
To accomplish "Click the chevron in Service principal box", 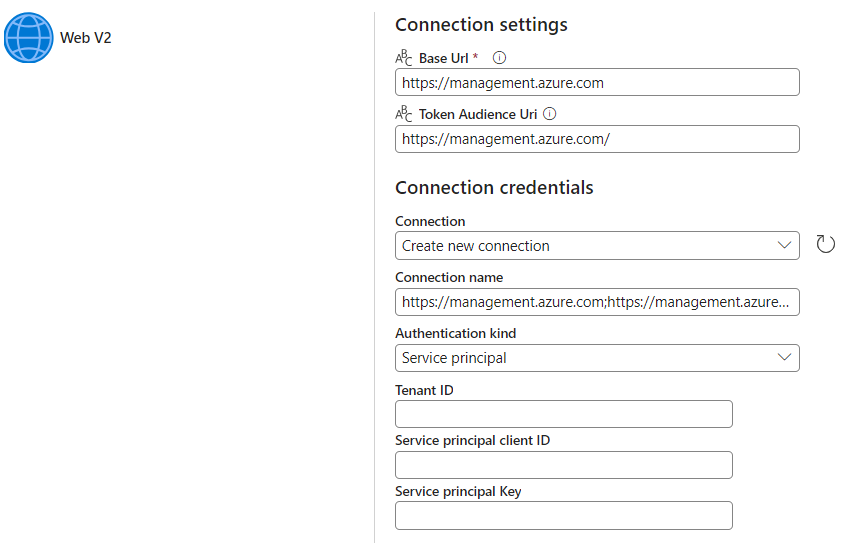I will pos(784,357).
